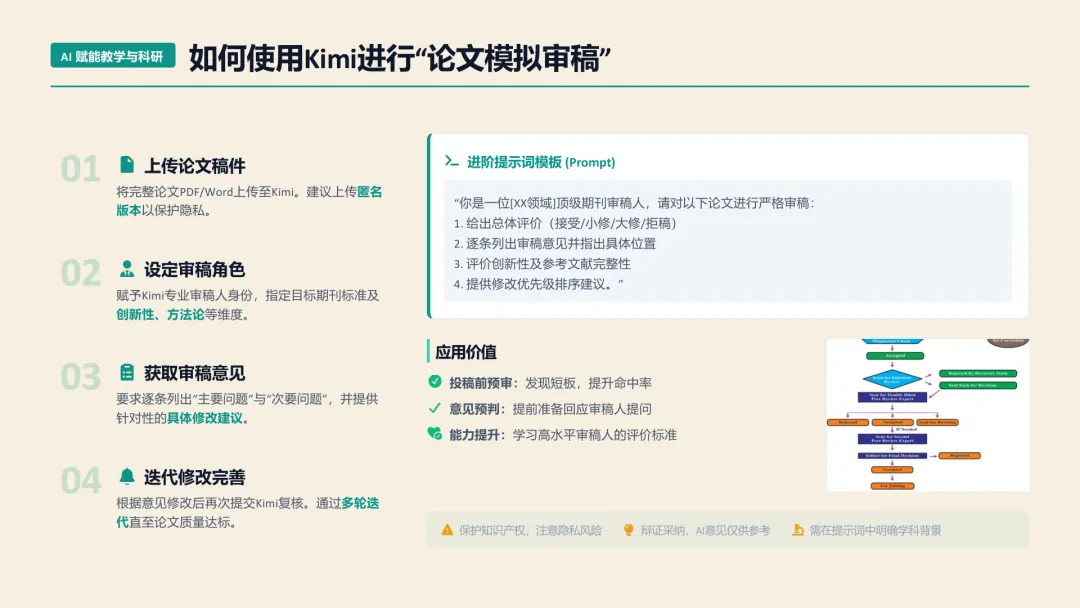1080x608 pixels.
Task: Click the terminal prompt icon beside 进阶提示词模板
Action: coord(452,161)
